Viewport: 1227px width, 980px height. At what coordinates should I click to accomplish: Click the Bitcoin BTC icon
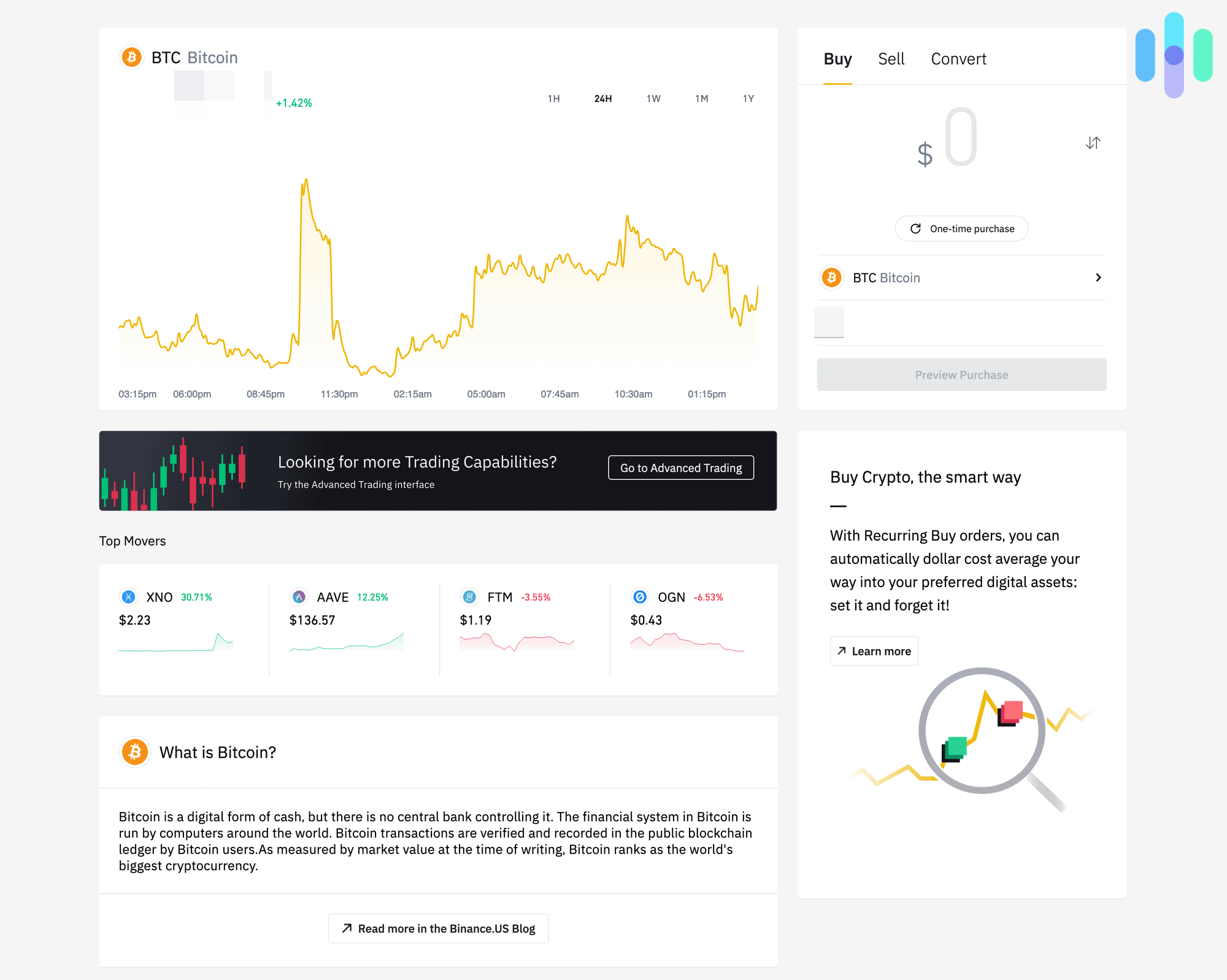tap(133, 56)
